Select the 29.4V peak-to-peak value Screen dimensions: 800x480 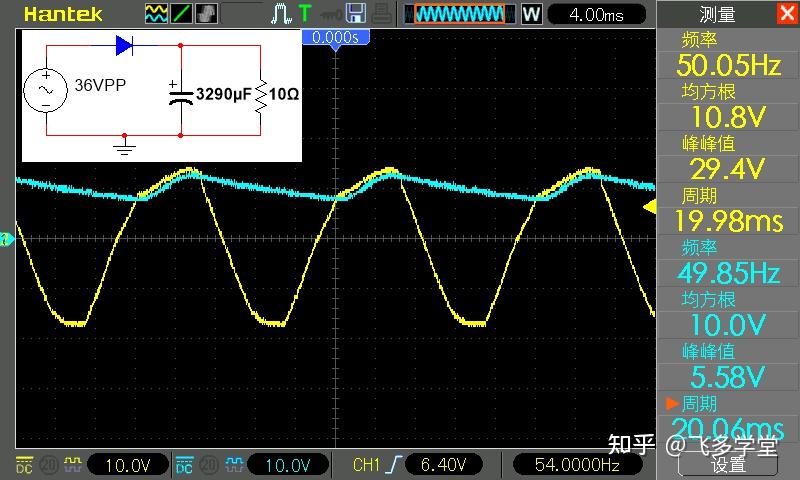728,169
